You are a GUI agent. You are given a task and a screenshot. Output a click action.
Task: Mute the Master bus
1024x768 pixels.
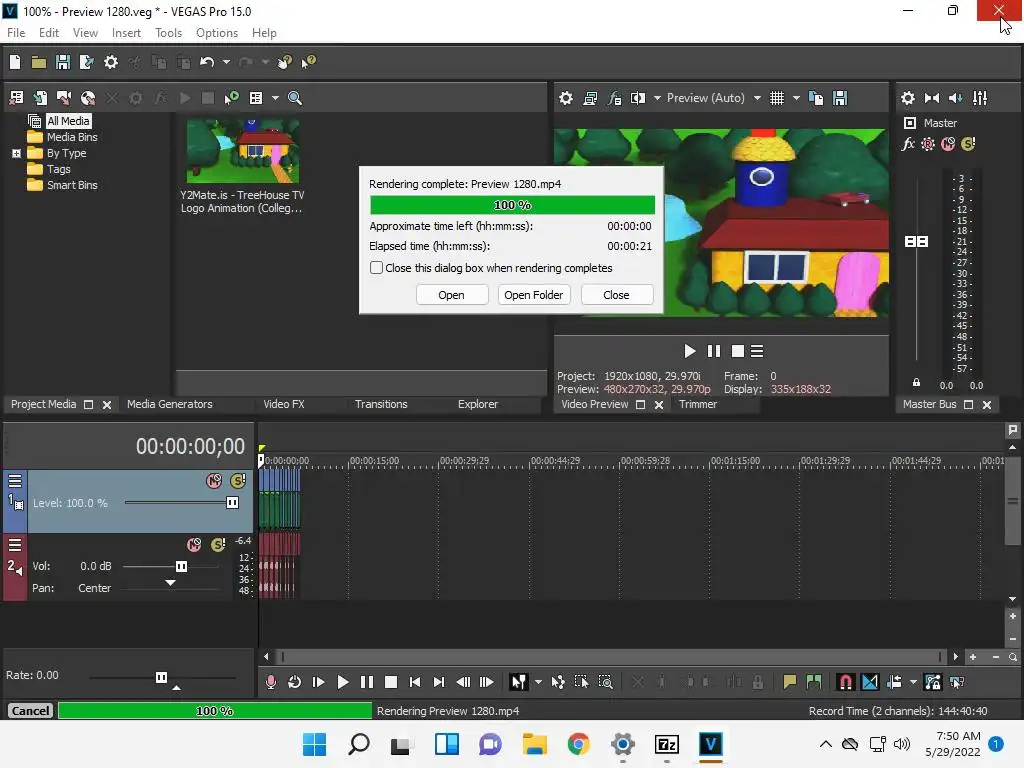(x=948, y=144)
